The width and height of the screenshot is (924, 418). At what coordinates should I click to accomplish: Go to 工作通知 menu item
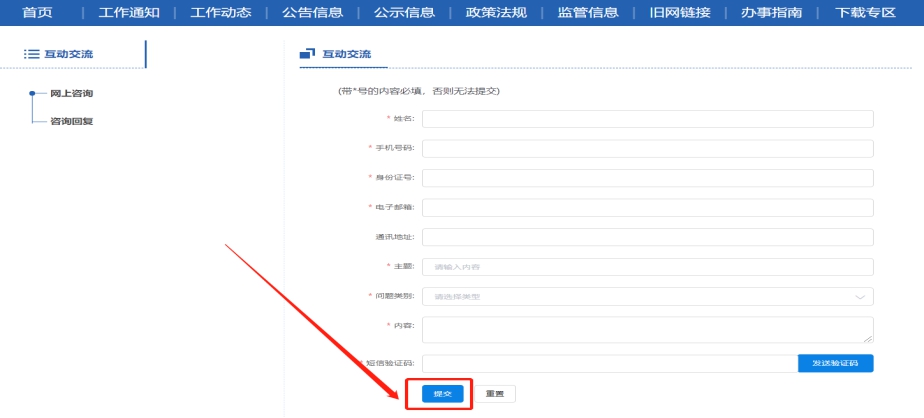pyautogui.click(x=129, y=12)
